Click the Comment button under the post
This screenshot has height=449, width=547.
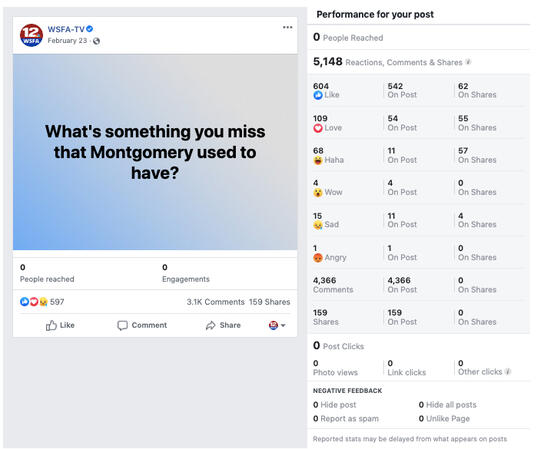point(142,325)
